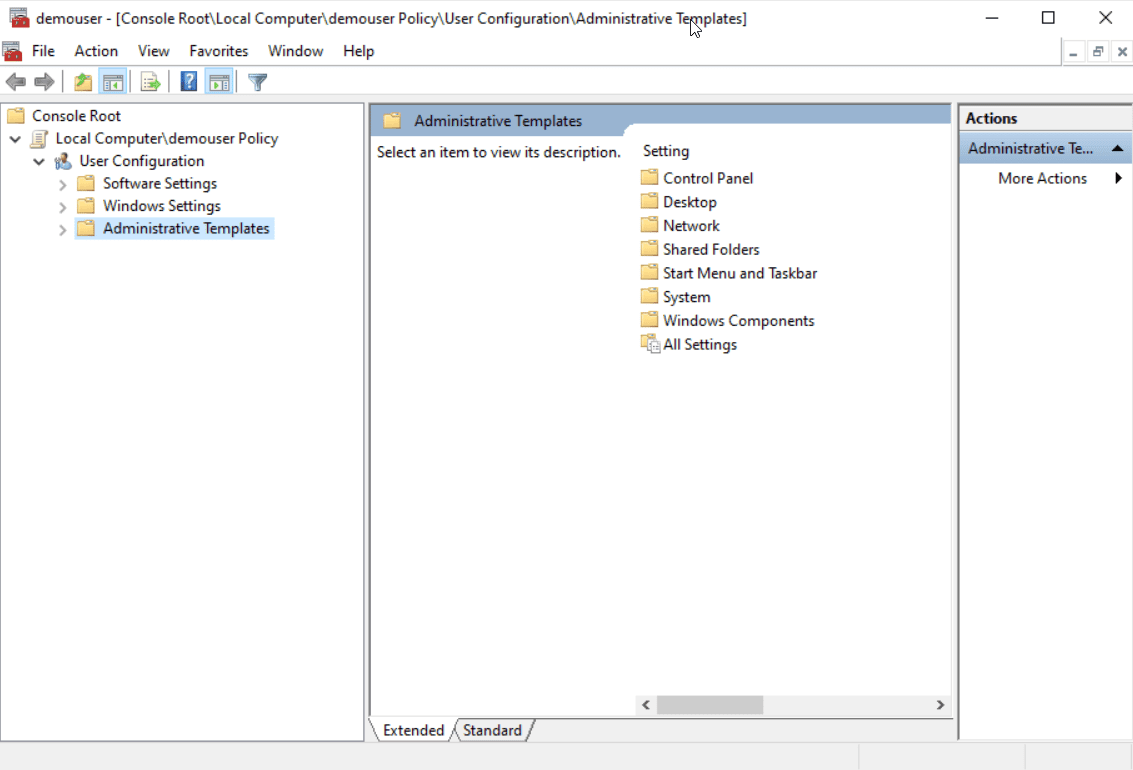Image resolution: width=1133 pixels, height=770 pixels.
Task: Click scrollbar left arrow in settings list
Action: point(646,704)
